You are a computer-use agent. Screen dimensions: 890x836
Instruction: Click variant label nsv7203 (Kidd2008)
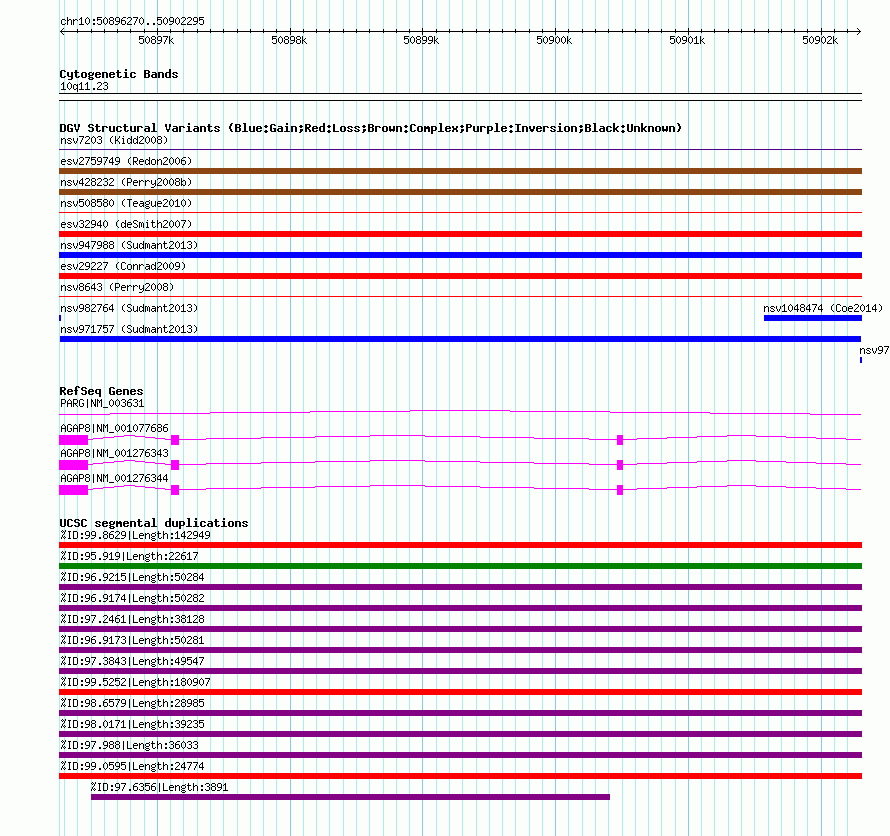[x=114, y=140]
